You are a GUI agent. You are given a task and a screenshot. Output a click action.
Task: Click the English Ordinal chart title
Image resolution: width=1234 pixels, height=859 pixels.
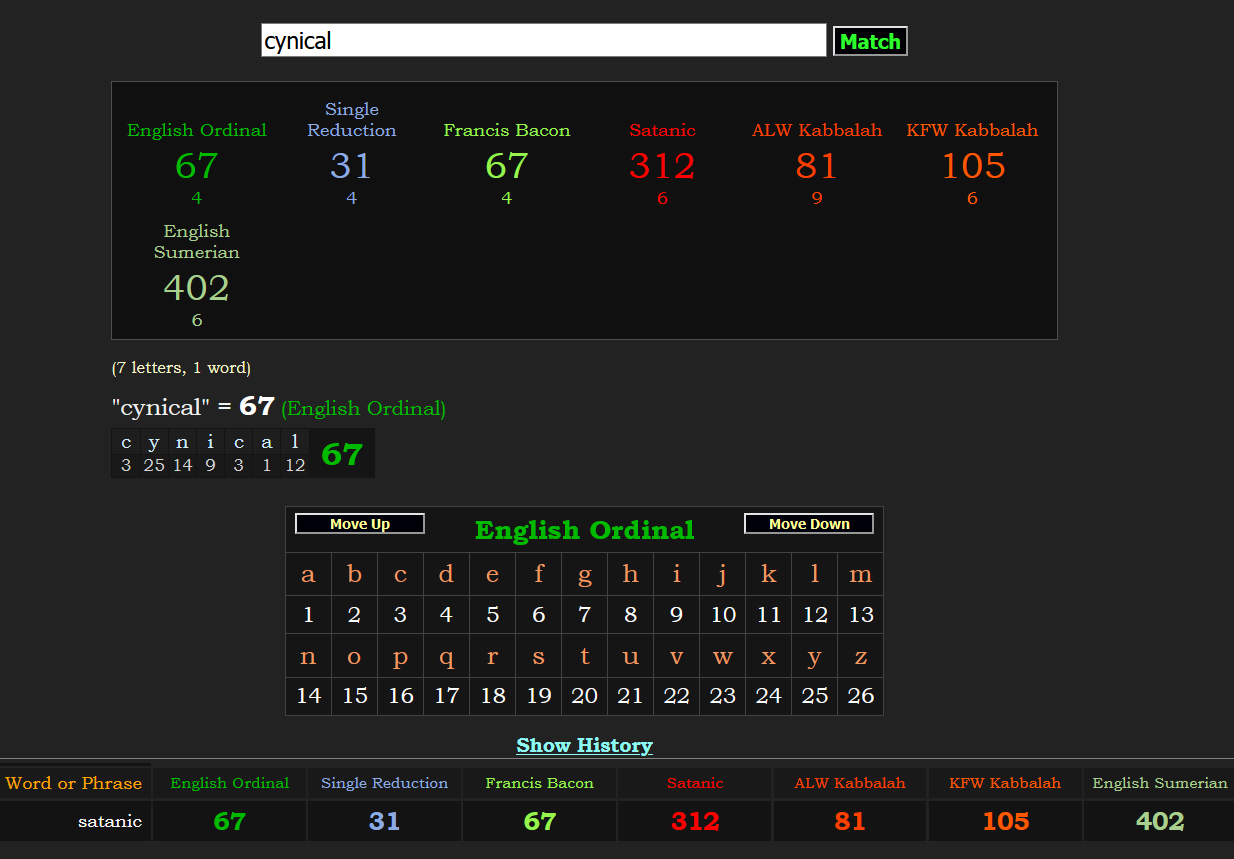(x=584, y=530)
